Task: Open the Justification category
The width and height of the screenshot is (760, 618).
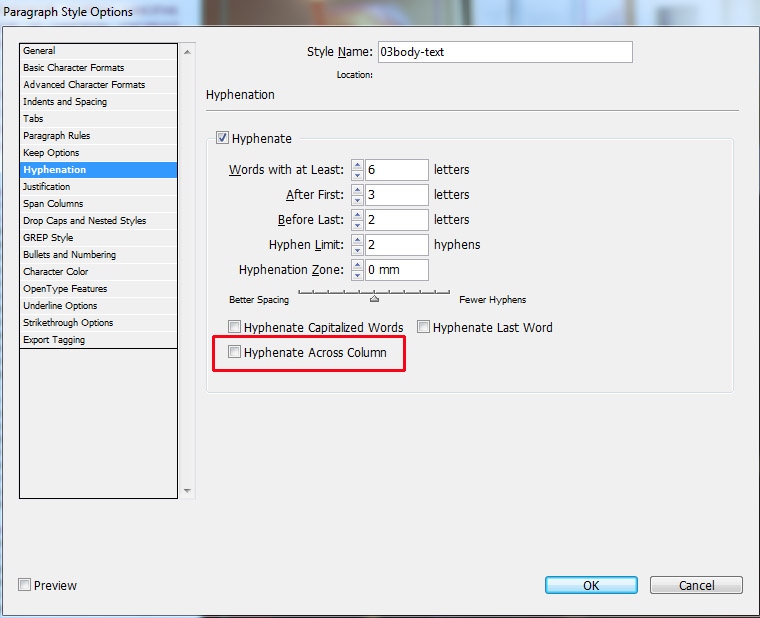Action: [98, 187]
